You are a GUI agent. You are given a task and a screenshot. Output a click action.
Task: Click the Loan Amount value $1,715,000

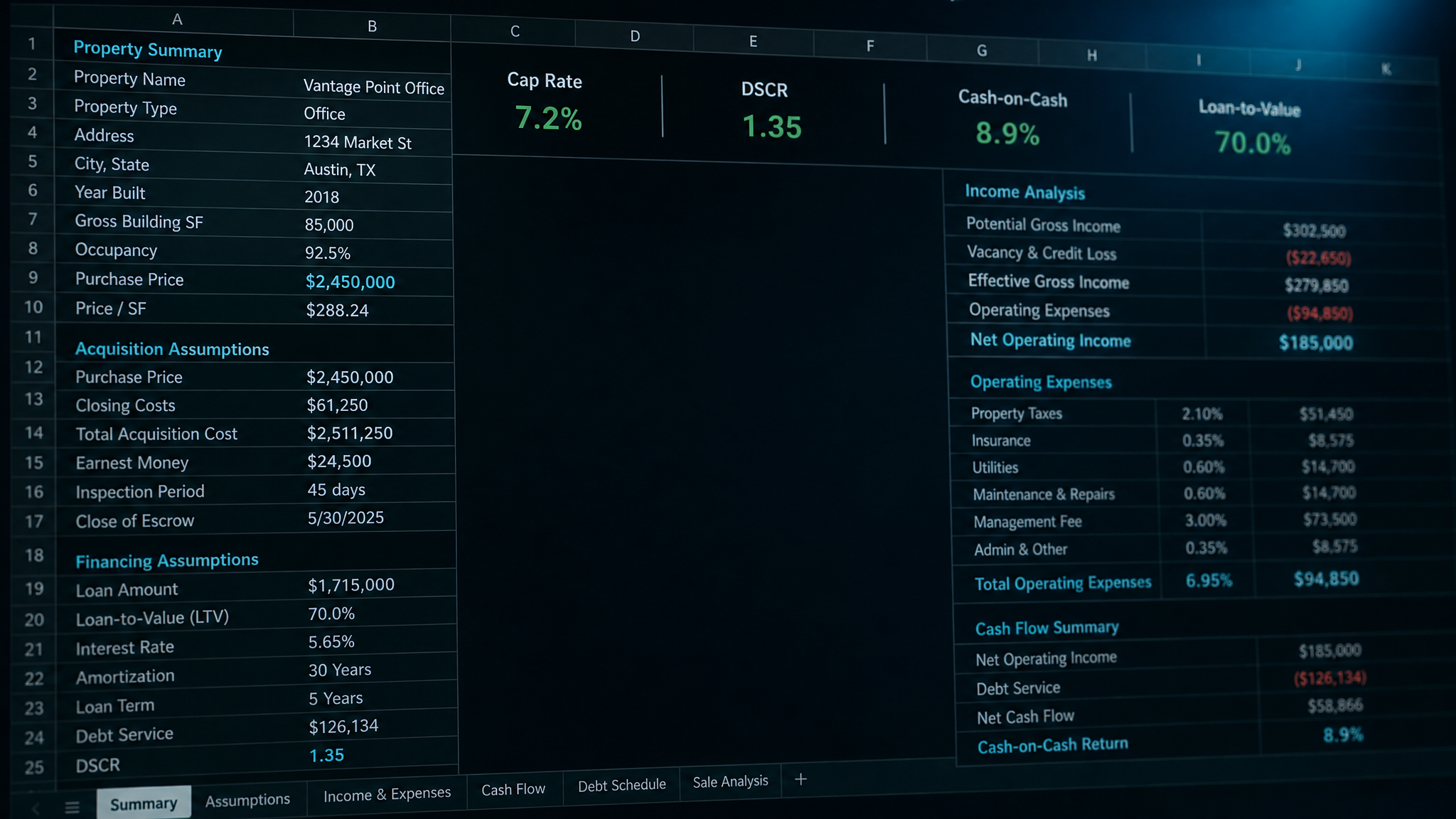[x=351, y=585]
